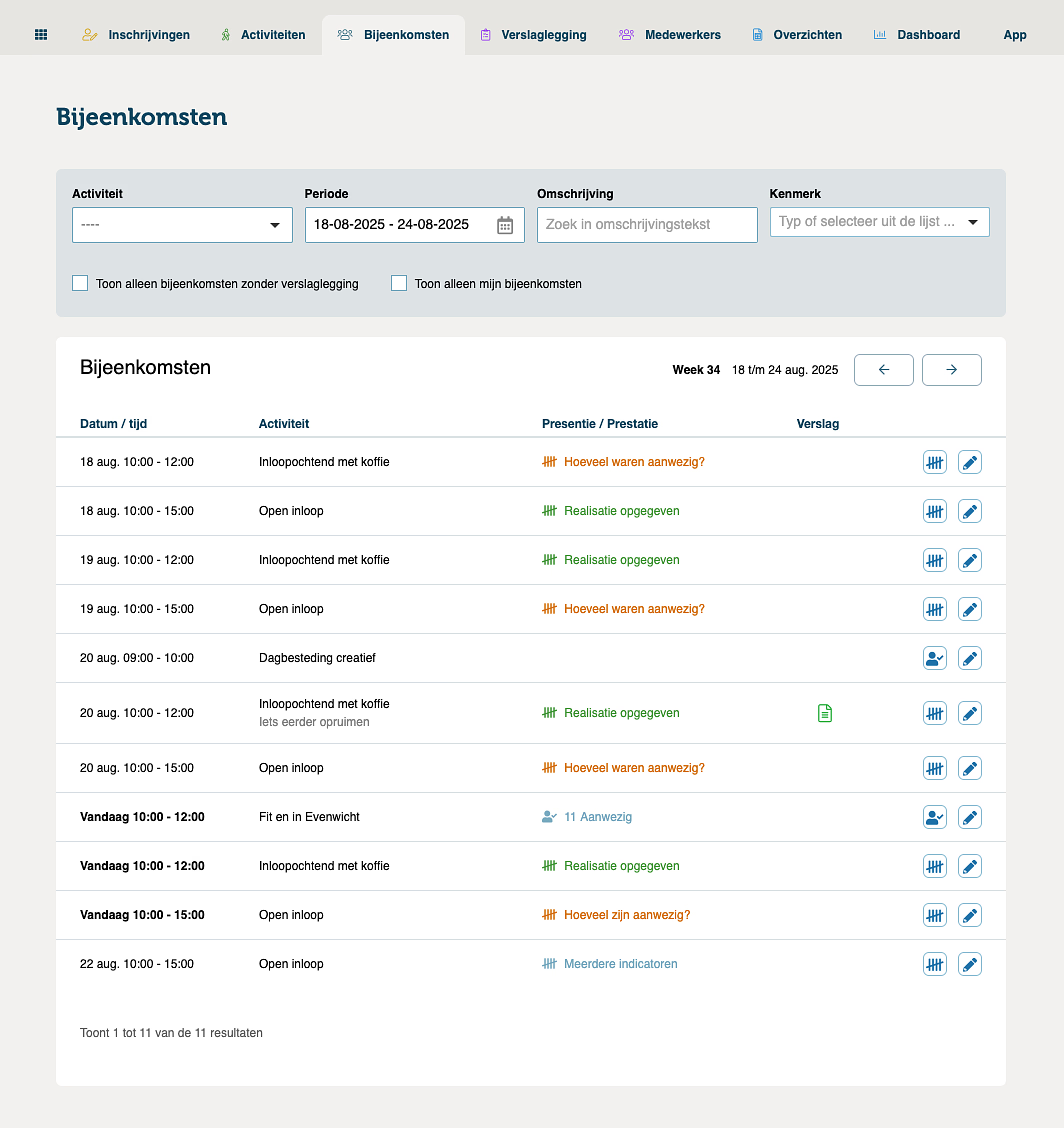
Task: Open green report document icon in Verslag column
Action: tap(825, 713)
